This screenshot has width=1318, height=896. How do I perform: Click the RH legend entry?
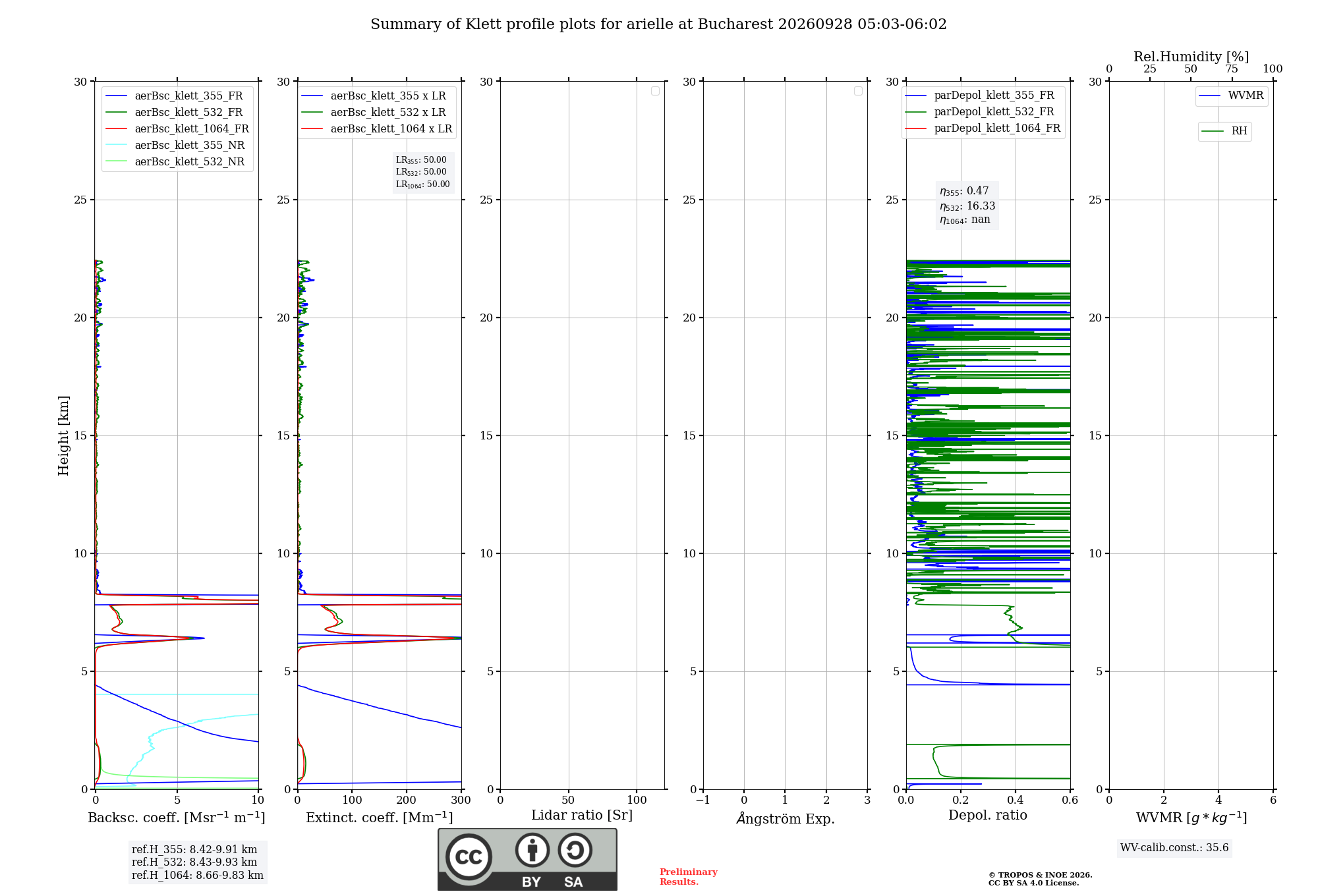(x=1224, y=131)
